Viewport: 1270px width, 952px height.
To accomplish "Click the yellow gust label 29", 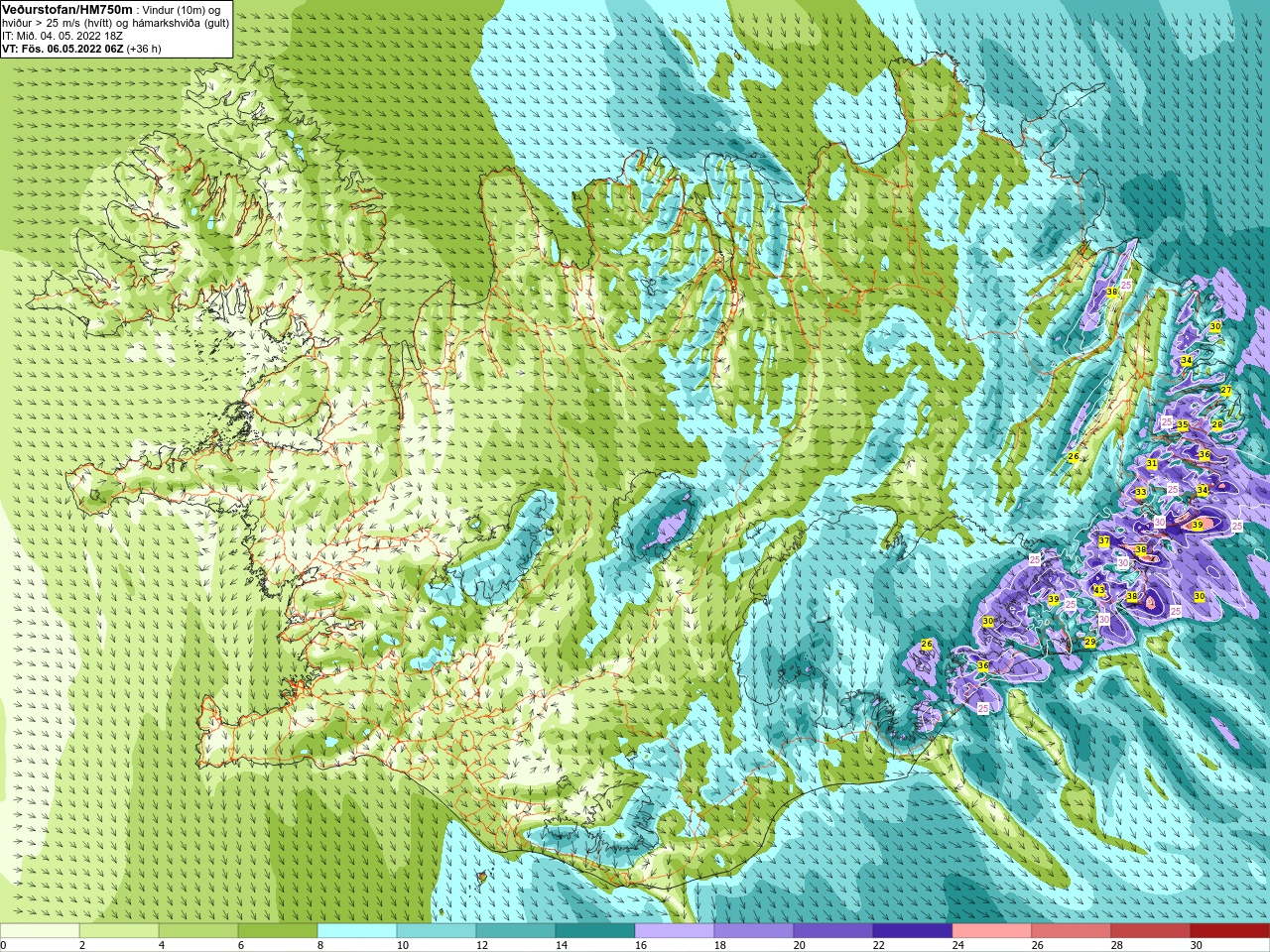I will (1090, 643).
